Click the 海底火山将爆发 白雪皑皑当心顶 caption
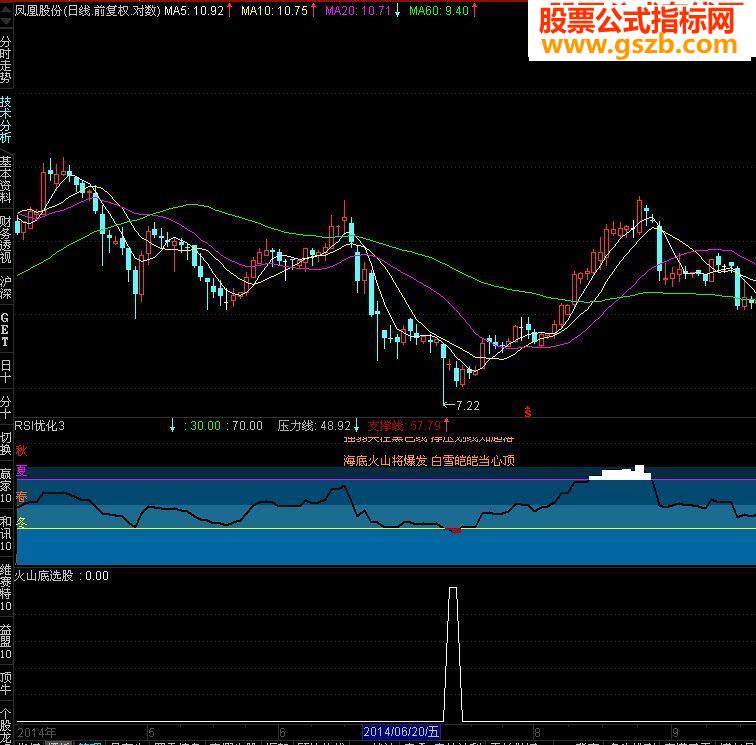756x745 pixels. [x=429, y=461]
